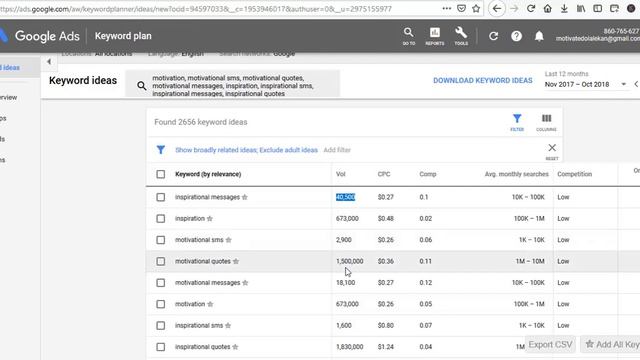
Task: Check the inspirational messages row
Action: point(161,197)
